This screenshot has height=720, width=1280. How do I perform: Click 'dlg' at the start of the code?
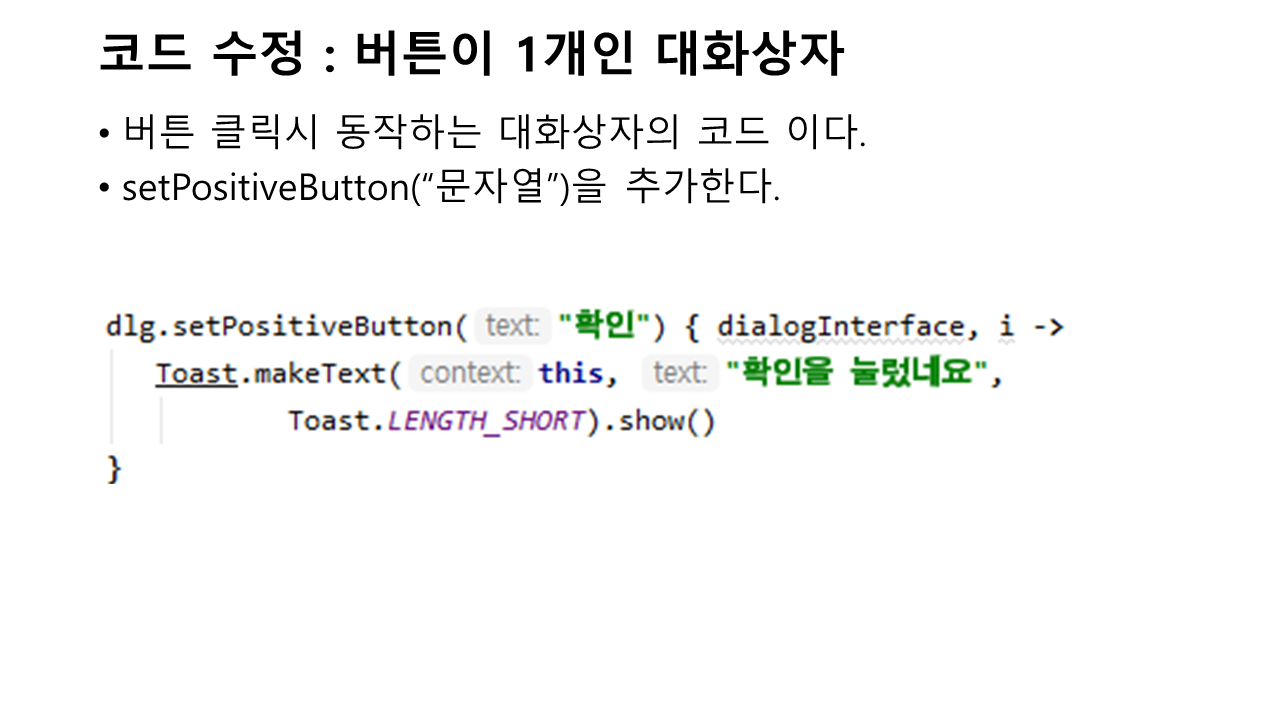tap(126, 327)
